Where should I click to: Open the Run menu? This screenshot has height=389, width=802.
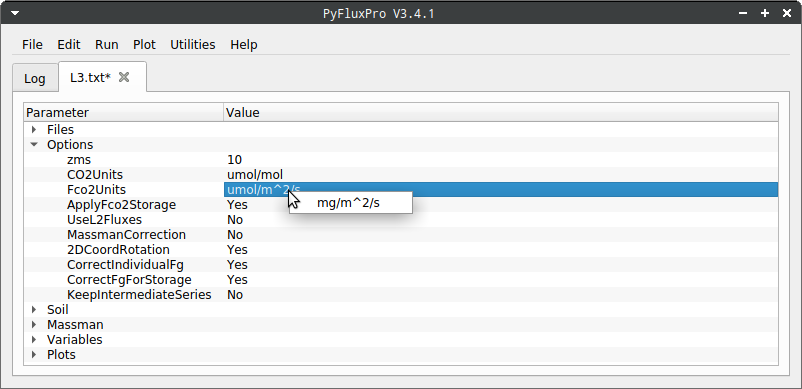tap(106, 44)
